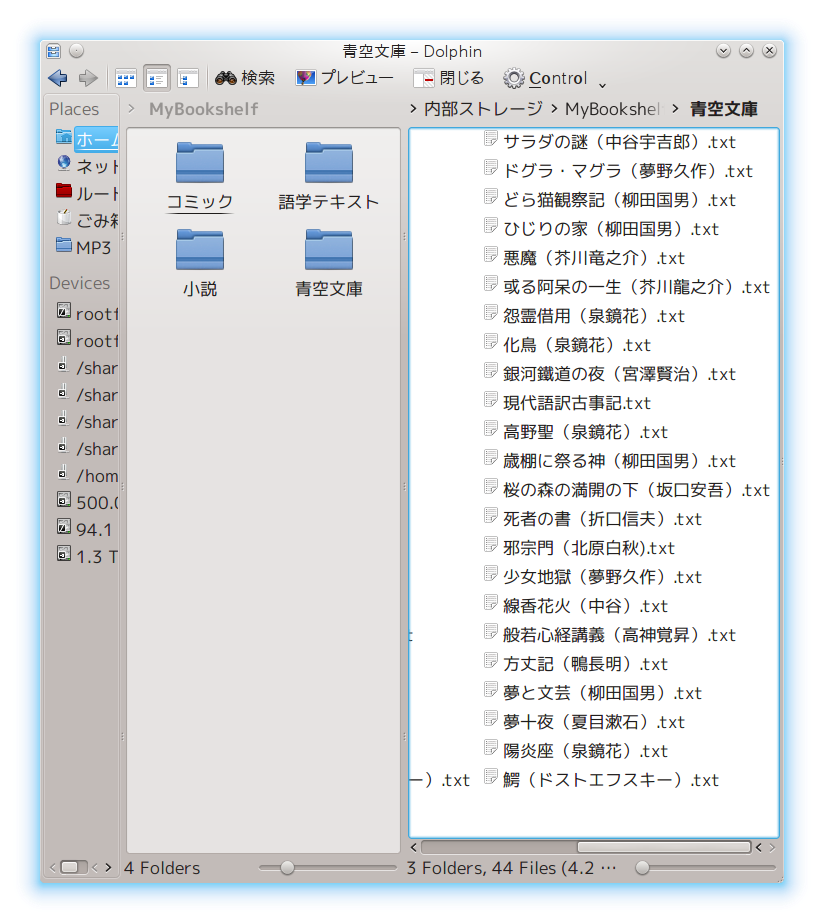Select file 怨霊借用（泉鏡花）.txt
824x923 pixels.
(584, 316)
